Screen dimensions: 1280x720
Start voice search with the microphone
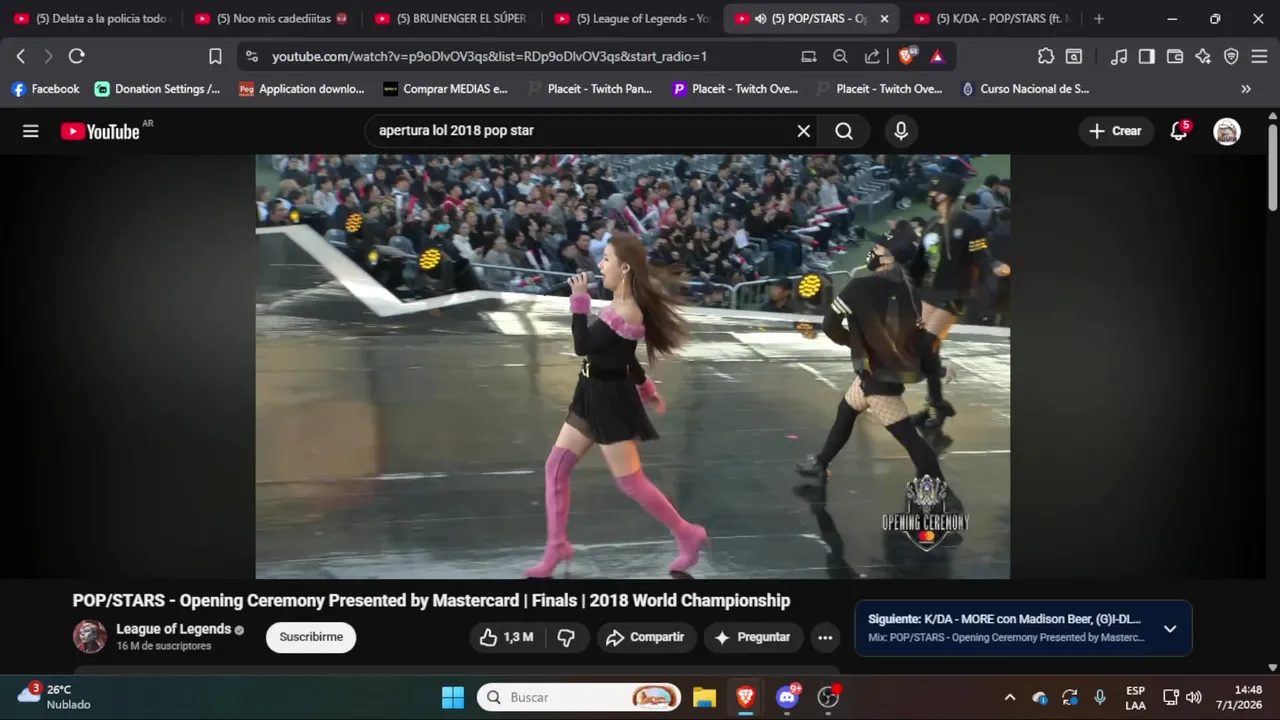tap(901, 131)
